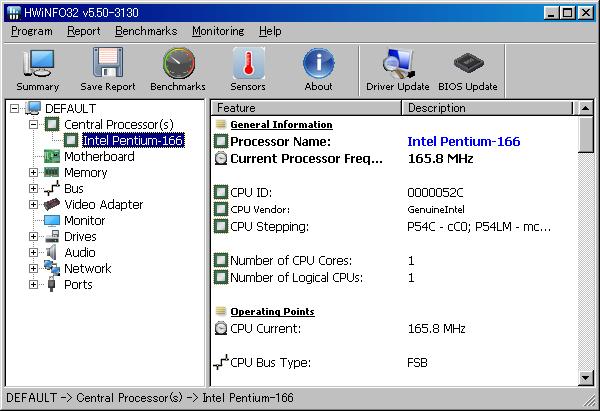Select the Video Adapter tree label
Image resolution: width=600 pixels, height=411 pixels.
coord(104,205)
